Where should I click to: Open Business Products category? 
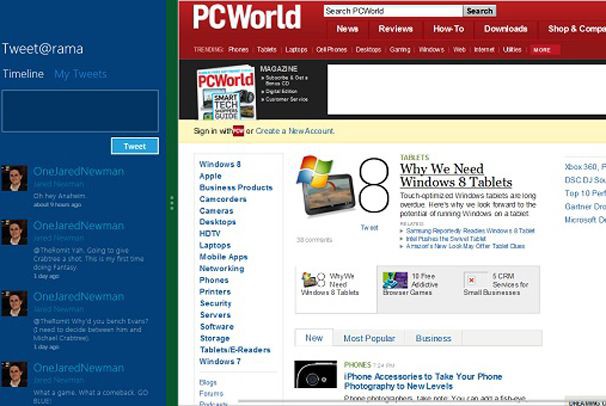click(236, 187)
